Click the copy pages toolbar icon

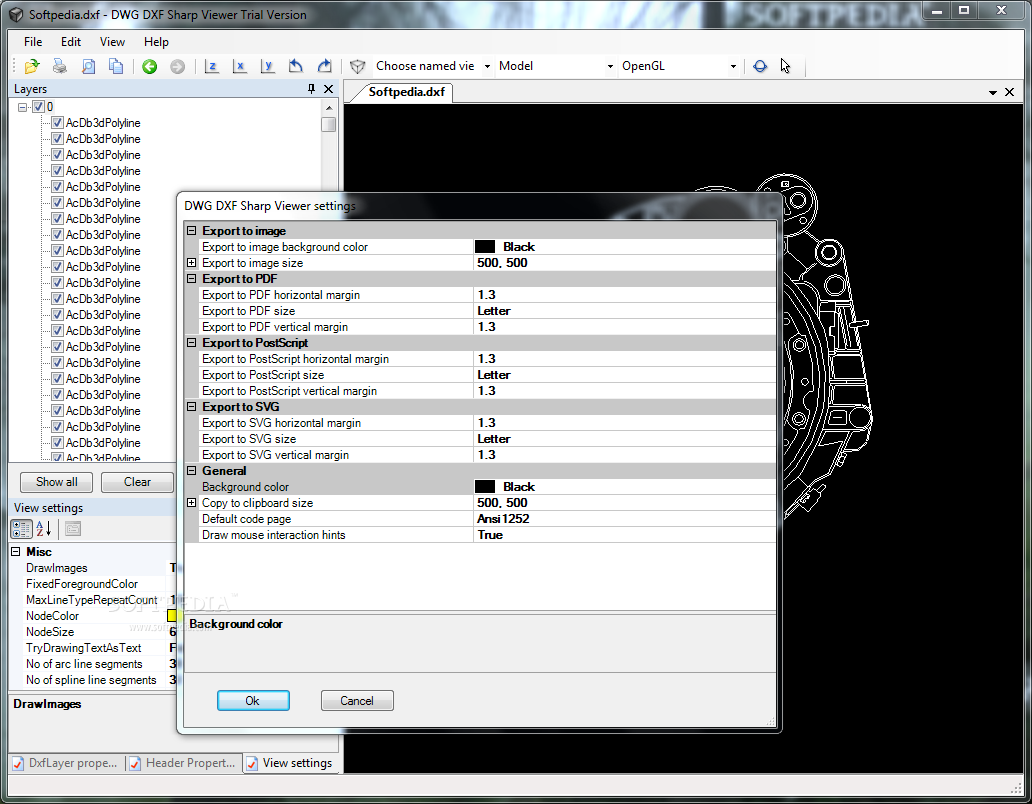tap(116, 66)
